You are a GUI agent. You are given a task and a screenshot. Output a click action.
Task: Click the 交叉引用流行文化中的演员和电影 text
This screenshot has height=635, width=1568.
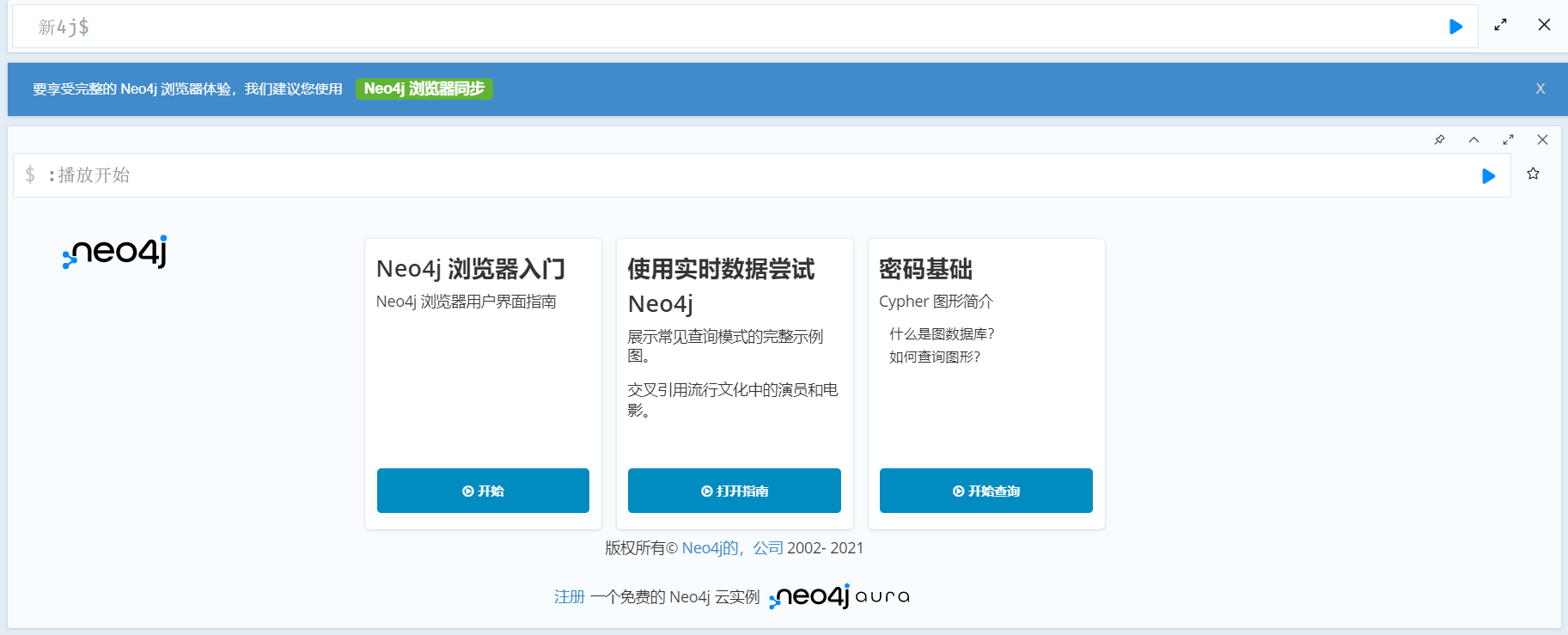coord(733,400)
